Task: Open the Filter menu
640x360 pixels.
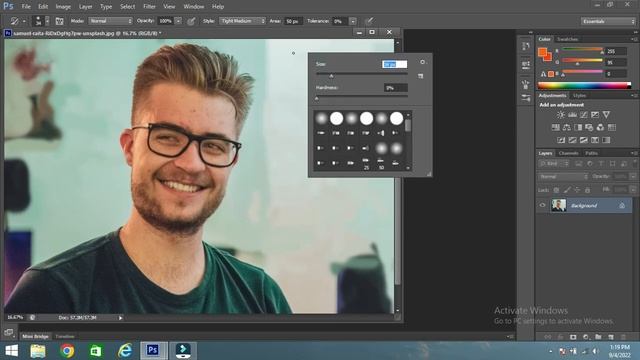Action: coord(149,7)
